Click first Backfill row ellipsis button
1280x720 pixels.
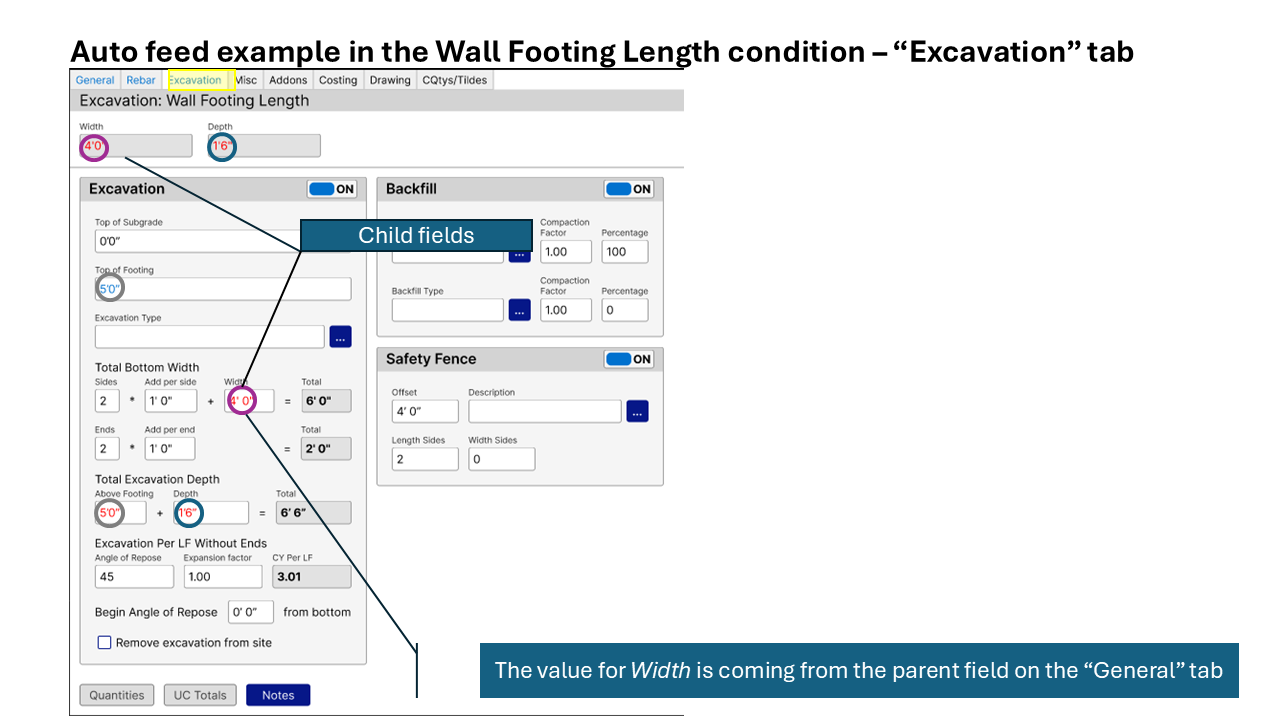point(519,254)
